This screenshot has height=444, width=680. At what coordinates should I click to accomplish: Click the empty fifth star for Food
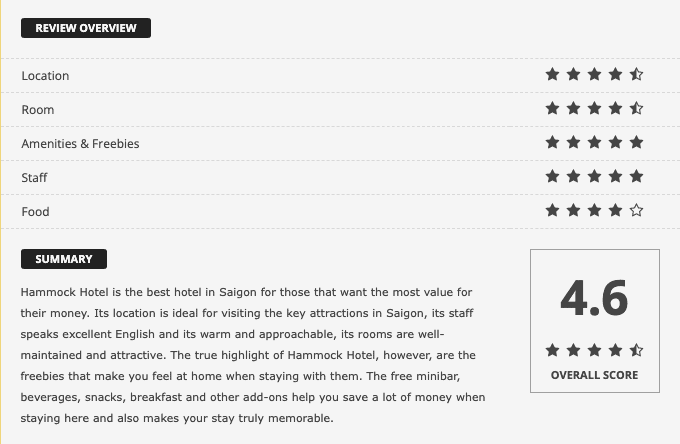click(636, 210)
